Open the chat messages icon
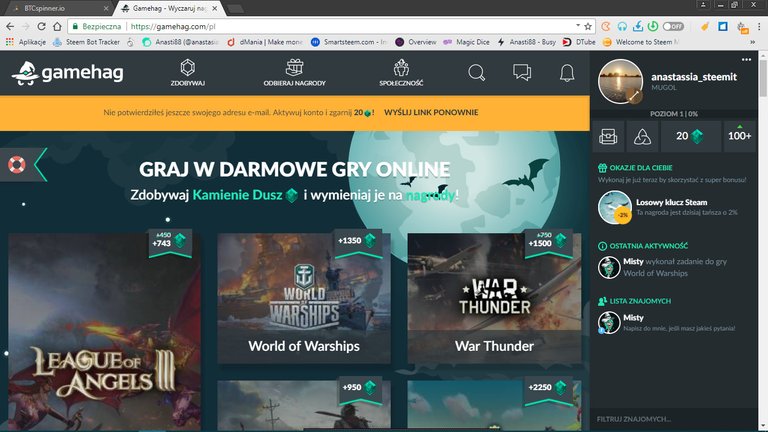768x432 pixels. click(x=522, y=72)
